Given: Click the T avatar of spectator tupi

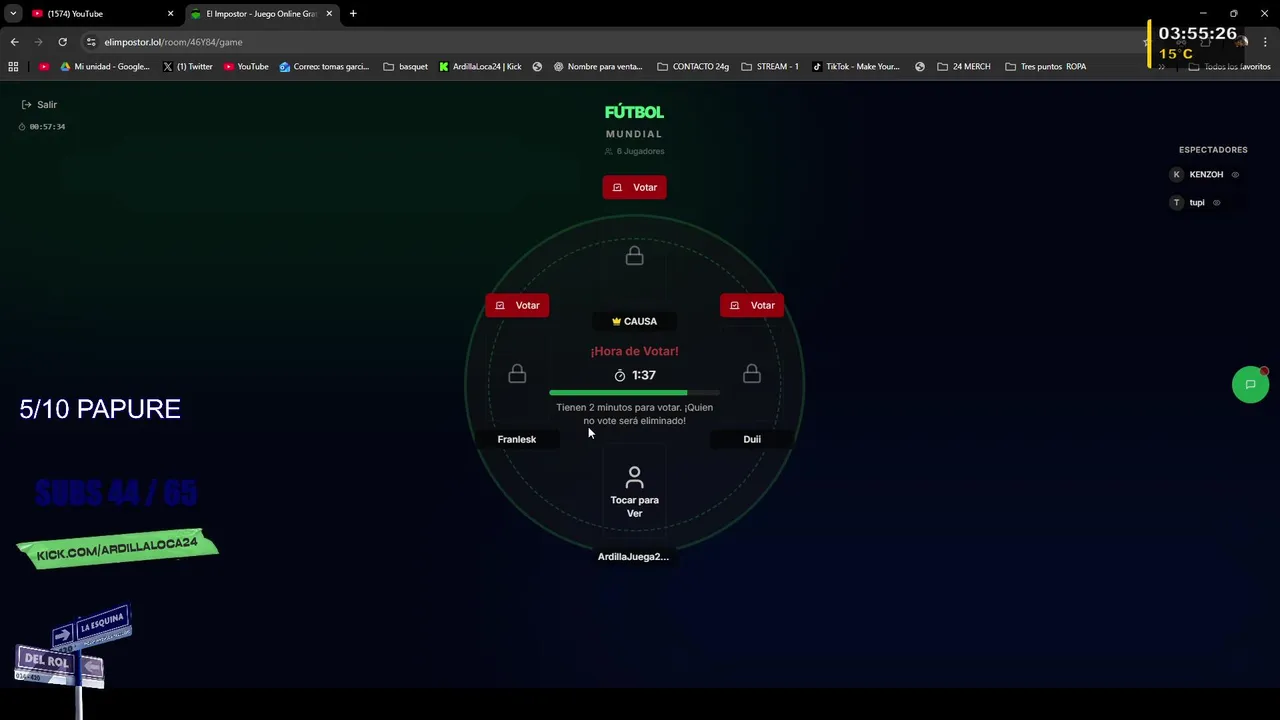Looking at the screenshot, I should pyautogui.click(x=1176, y=202).
